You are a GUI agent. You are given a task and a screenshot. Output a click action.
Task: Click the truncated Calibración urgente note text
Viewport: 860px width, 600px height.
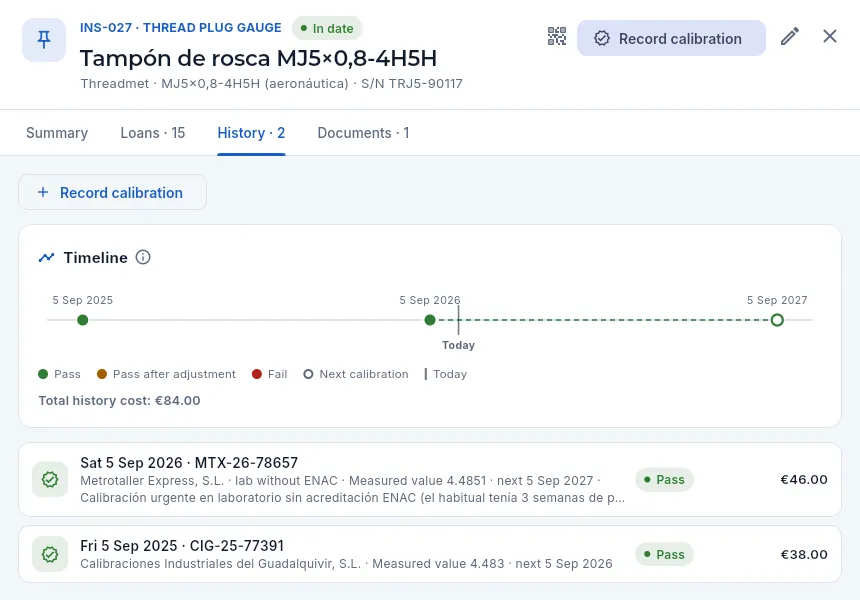[x=352, y=497]
